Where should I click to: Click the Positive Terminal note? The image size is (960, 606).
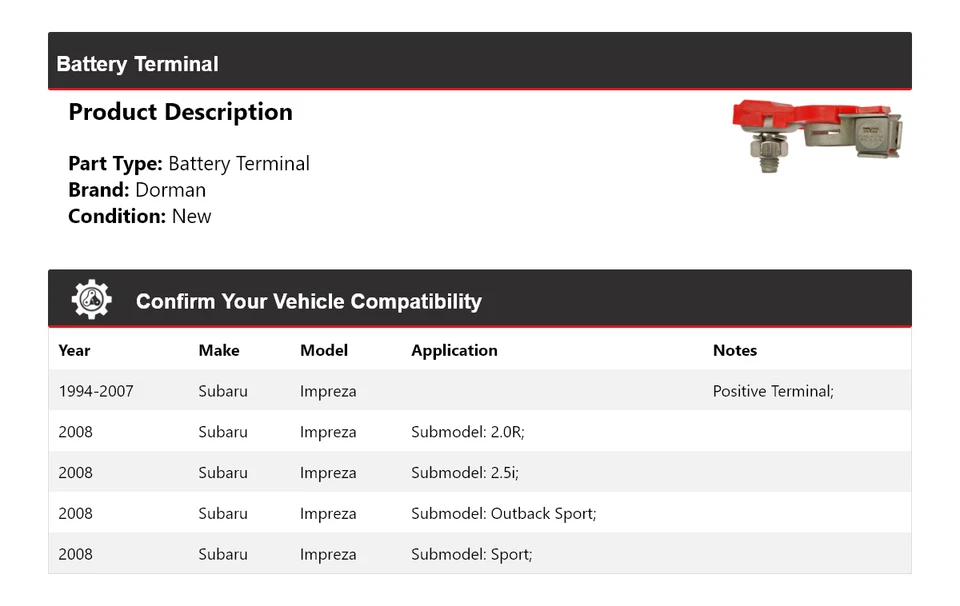773,391
